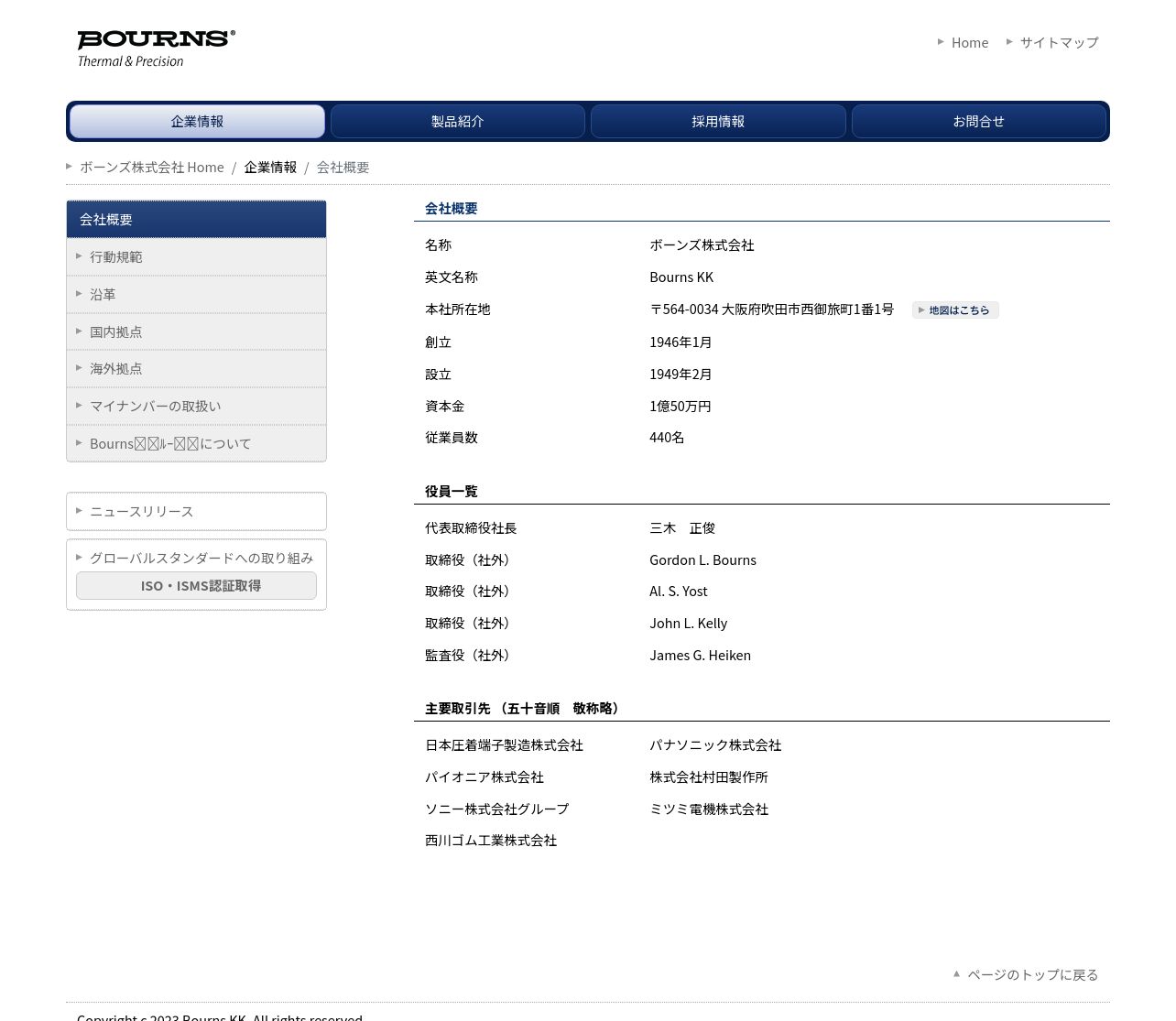Go to ボーンズ株式会社 Home breadcrumb
1176x1021 pixels.
pos(151,168)
